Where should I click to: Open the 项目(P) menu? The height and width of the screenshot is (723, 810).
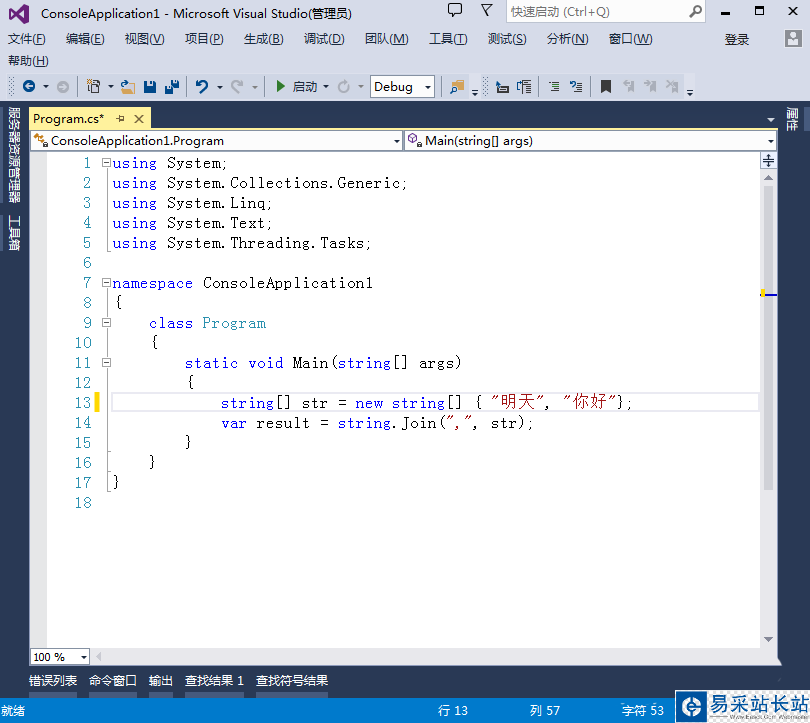coord(204,39)
